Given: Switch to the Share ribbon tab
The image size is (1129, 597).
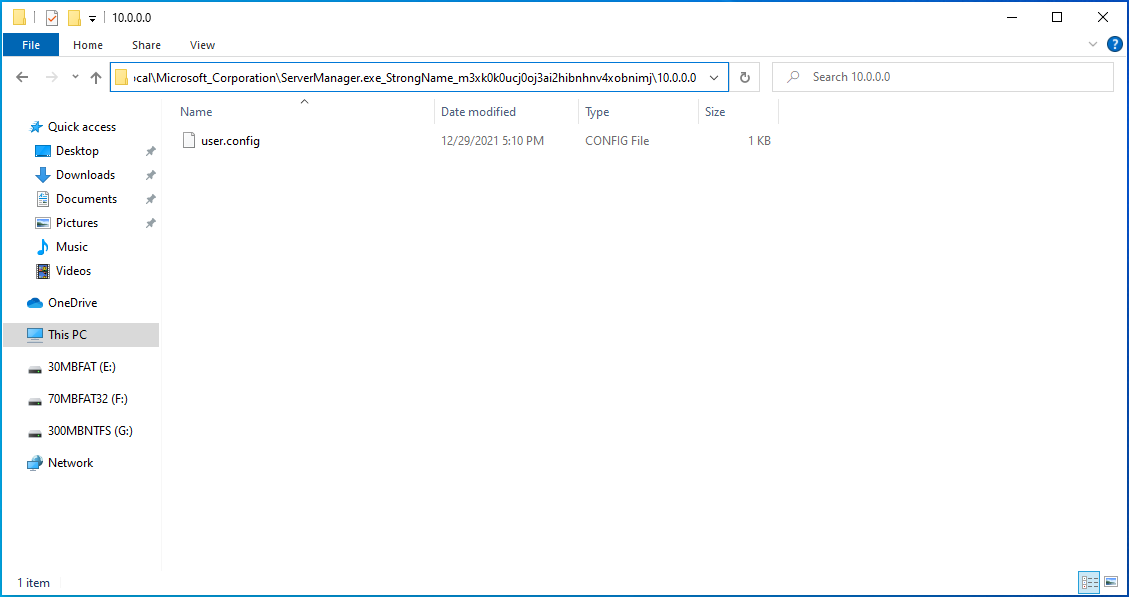Looking at the screenshot, I should (146, 45).
